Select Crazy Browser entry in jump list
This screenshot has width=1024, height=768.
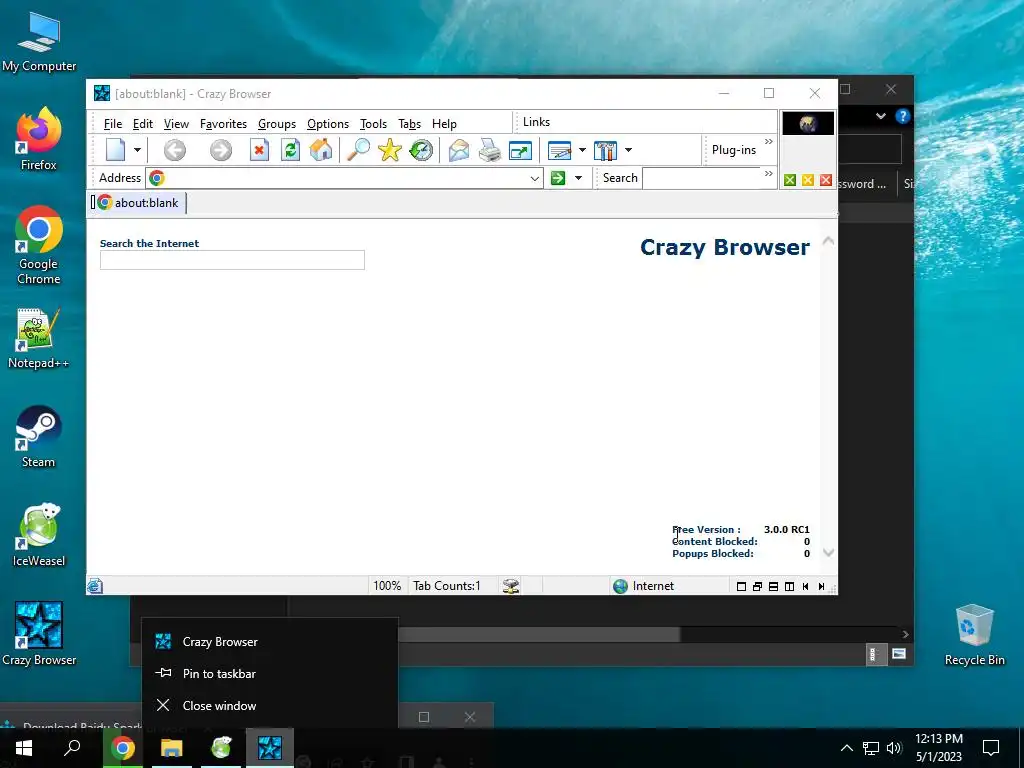(270, 641)
